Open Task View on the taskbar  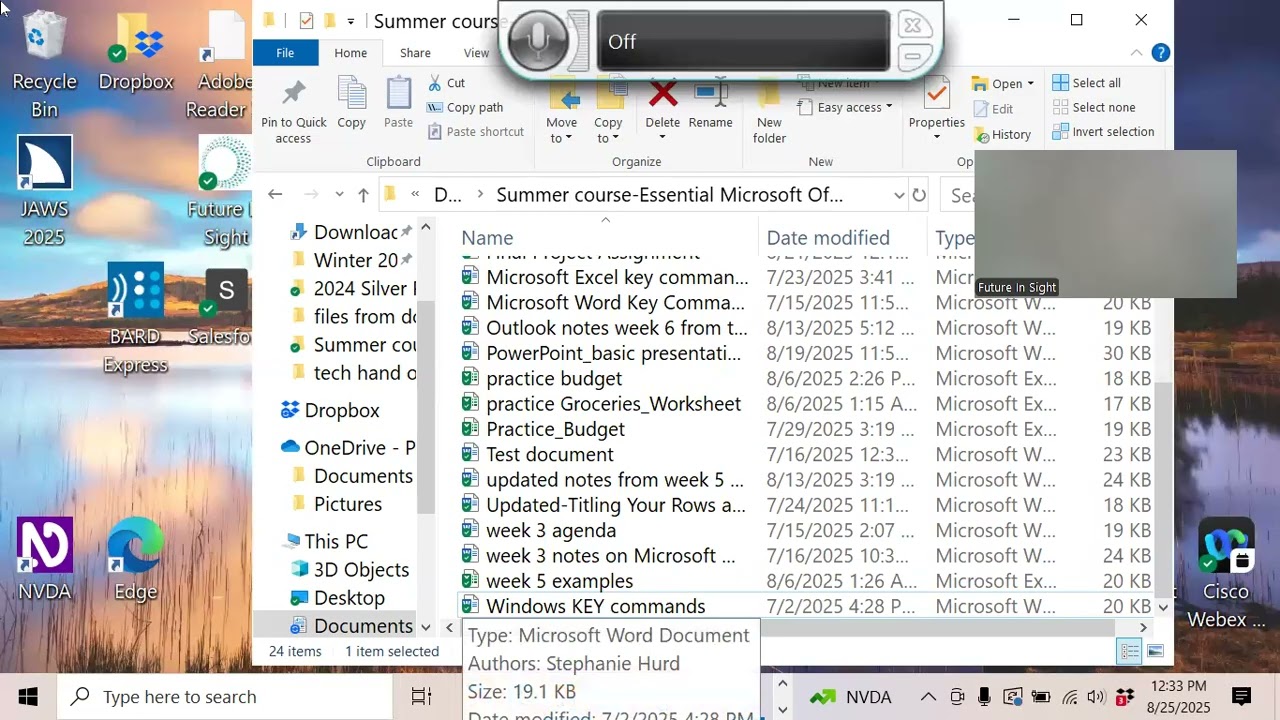[421, 696]
